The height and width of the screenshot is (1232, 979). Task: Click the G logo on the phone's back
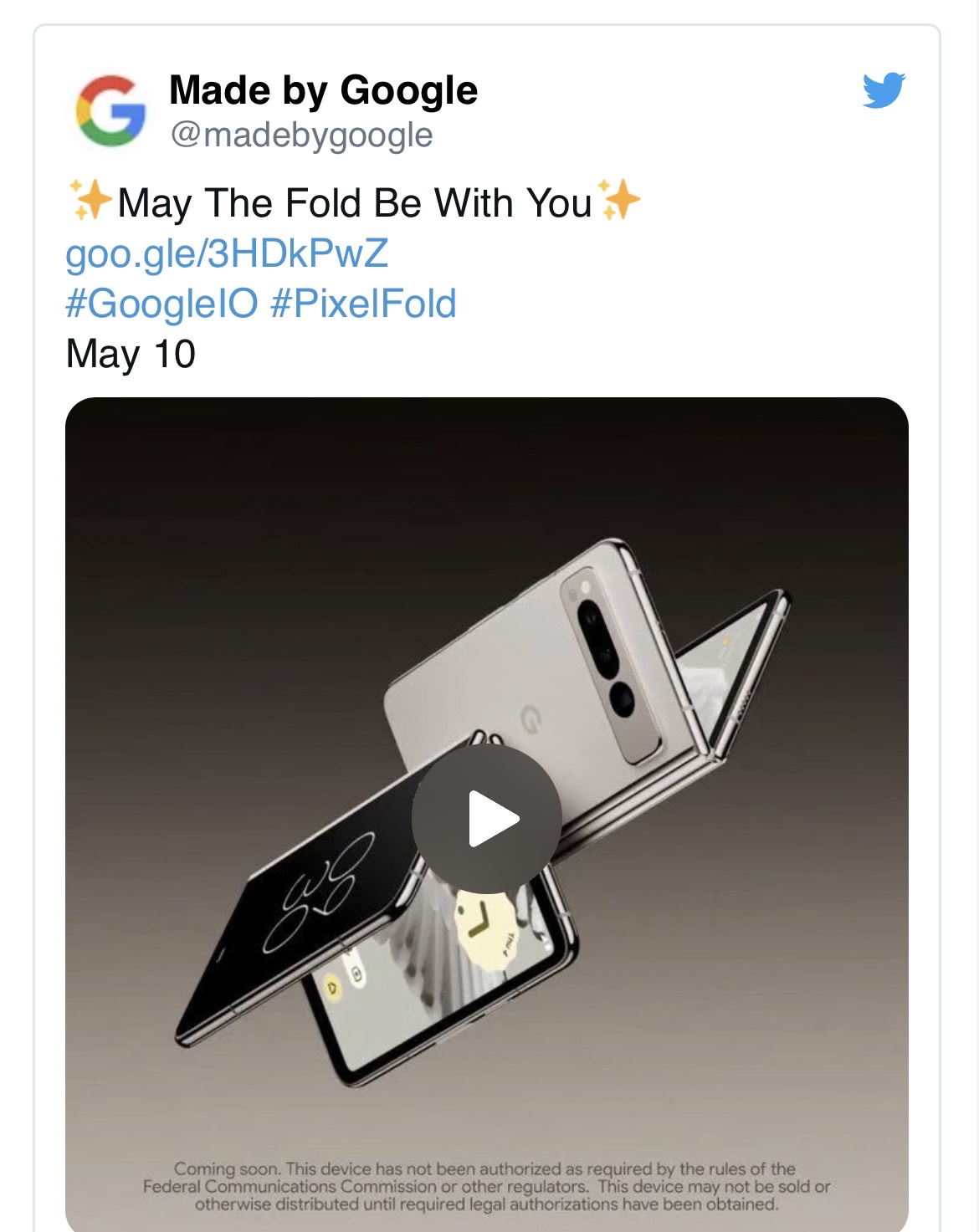531,718
